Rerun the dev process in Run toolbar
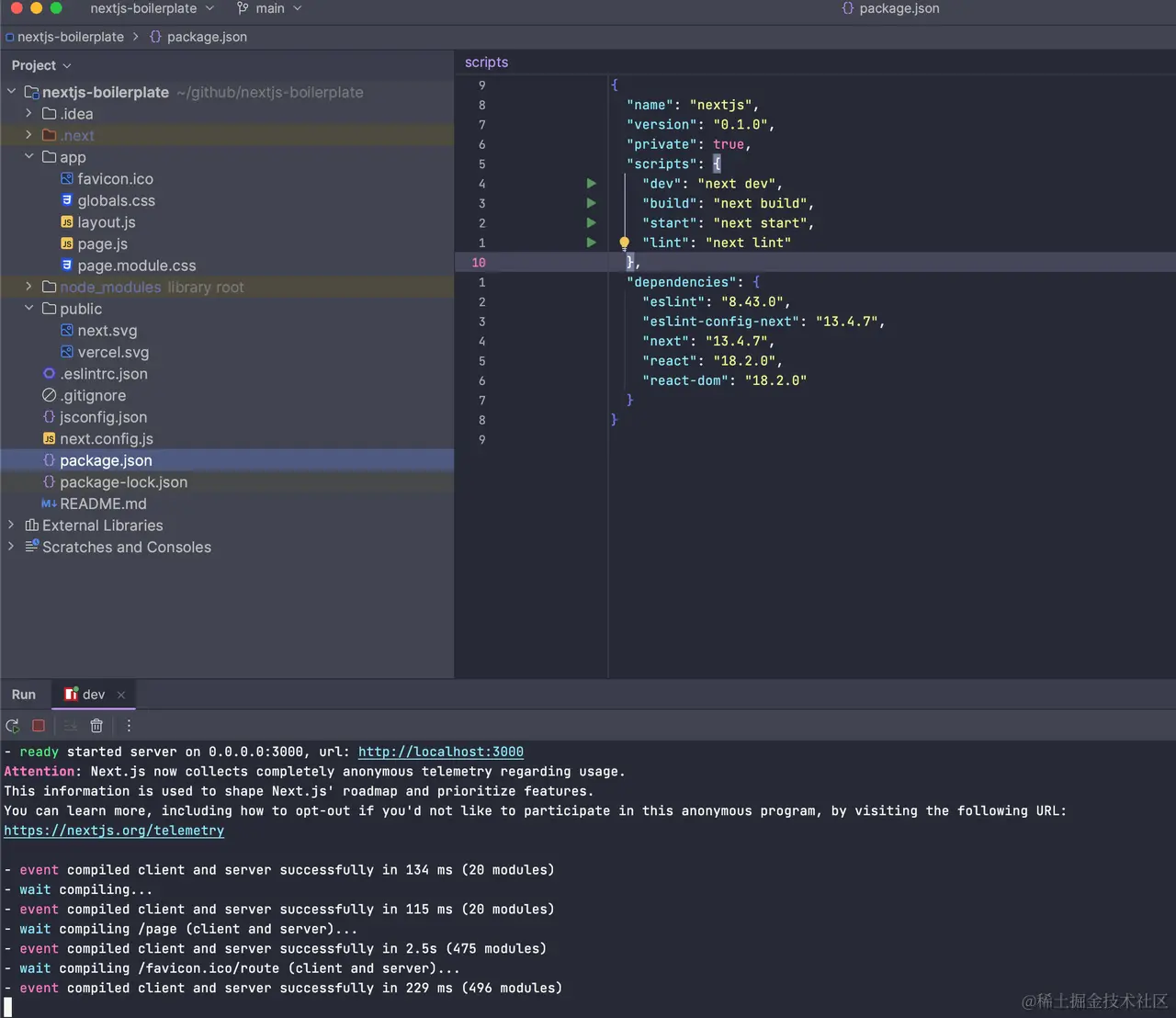The width and height of the screenshot is (1176, 1018). tap(13, 726)
